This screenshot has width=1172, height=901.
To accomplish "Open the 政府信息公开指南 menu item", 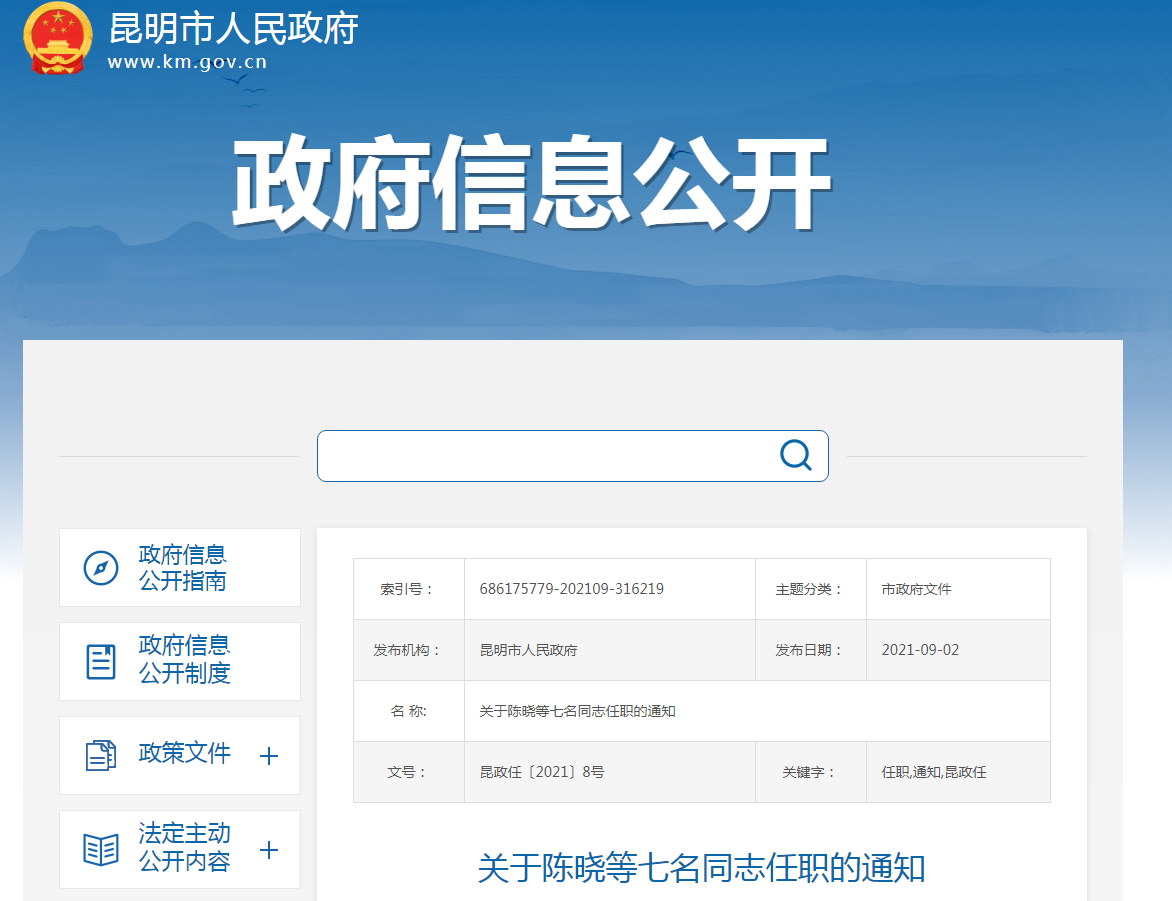I will tap(182, 567).
